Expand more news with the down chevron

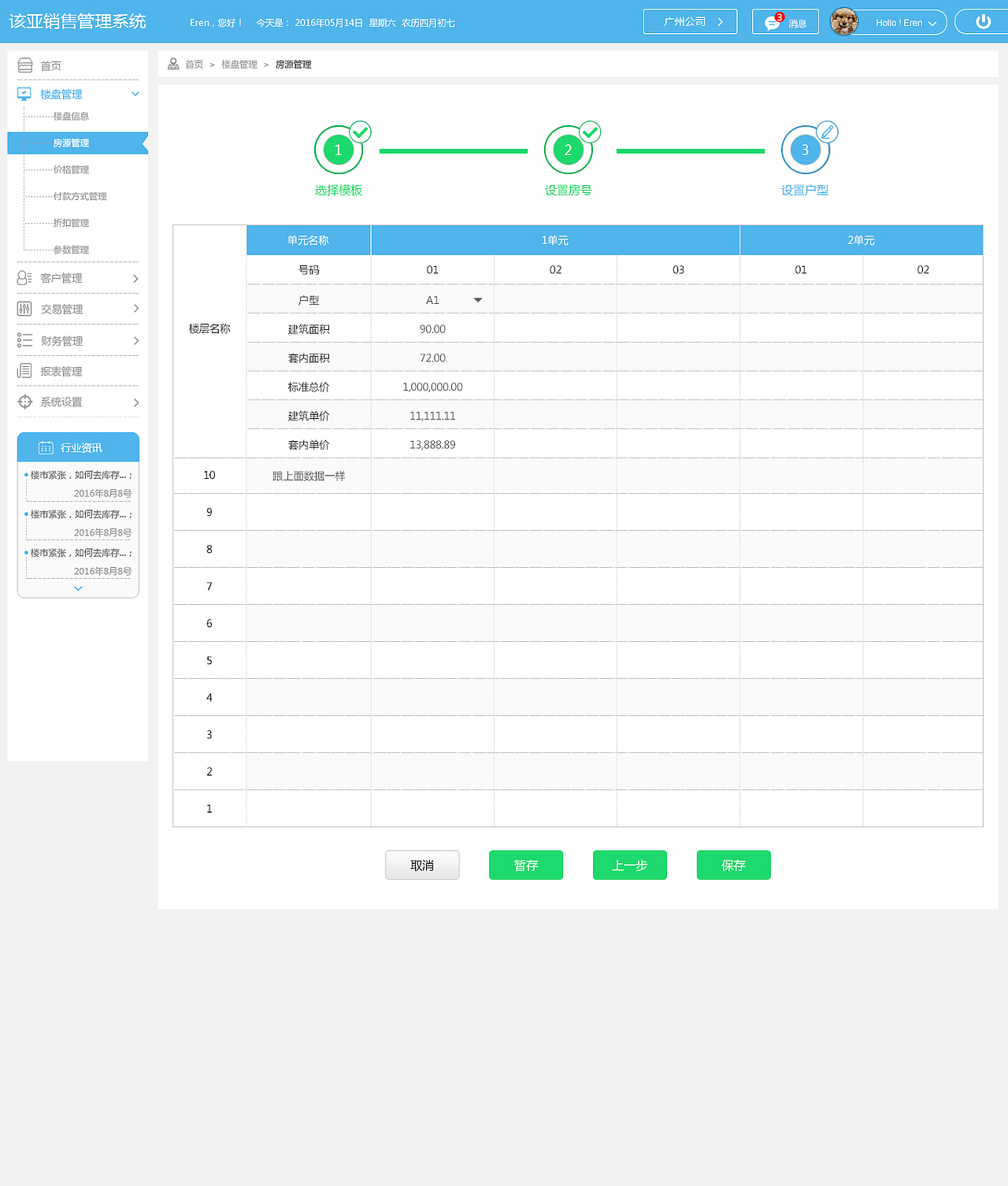tap(78, 588)
